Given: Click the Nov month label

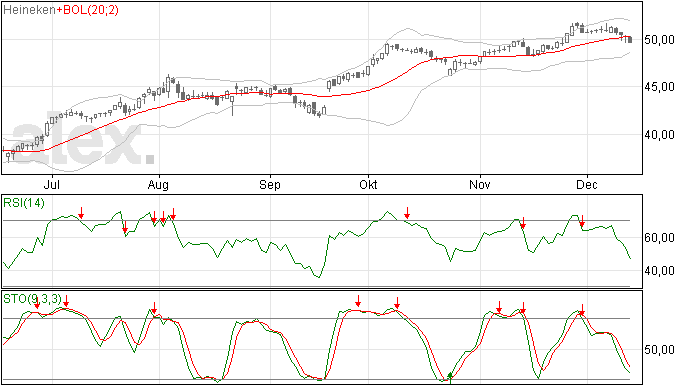Looking at the screenshot, I should 480,184.
